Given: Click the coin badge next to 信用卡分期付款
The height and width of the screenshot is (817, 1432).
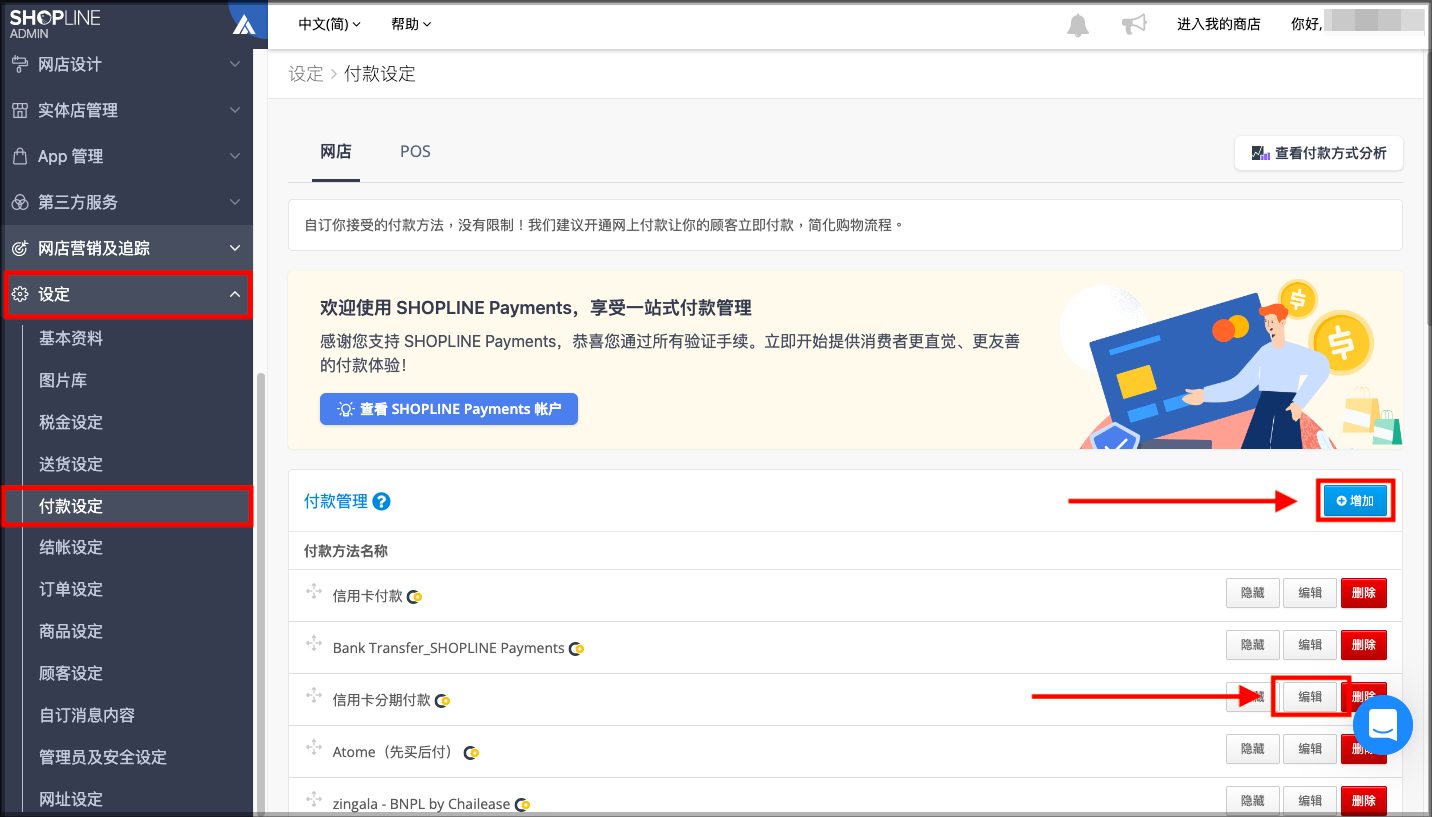Looking at the screenshot, I should [442, 701].
